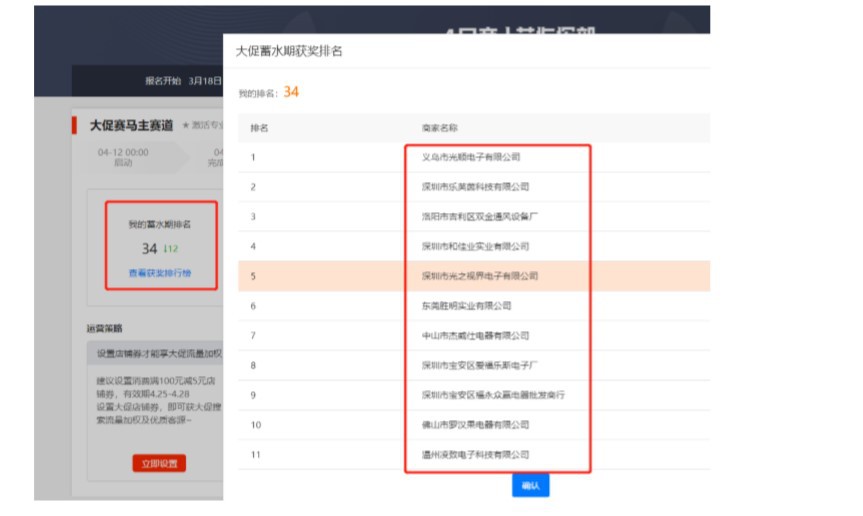This screenshot has width=863, height=516.
Task: Select rank 1 row 义乌市光顺电子有限公司
Action: pos(471,157)
